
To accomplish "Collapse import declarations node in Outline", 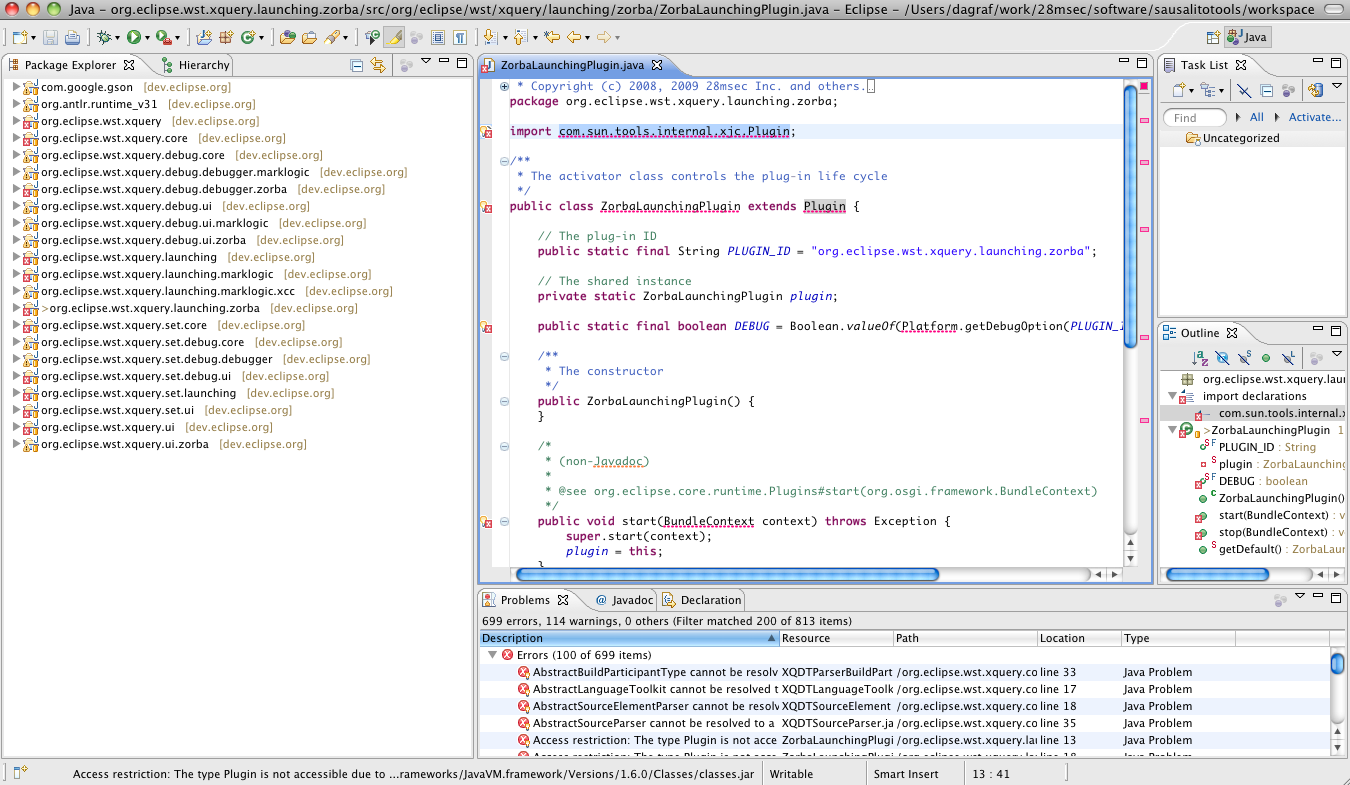I will click(x=1172, y=396).
